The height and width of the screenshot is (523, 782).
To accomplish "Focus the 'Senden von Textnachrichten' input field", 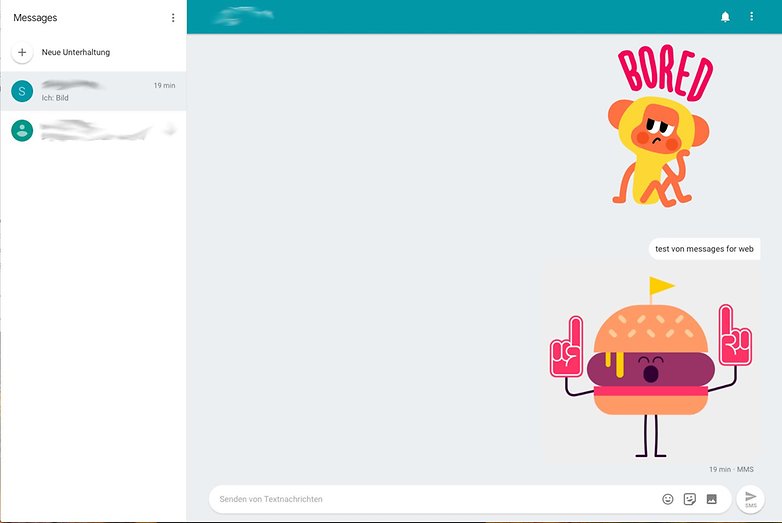I will pyautogui.click(x=434, y=499).
